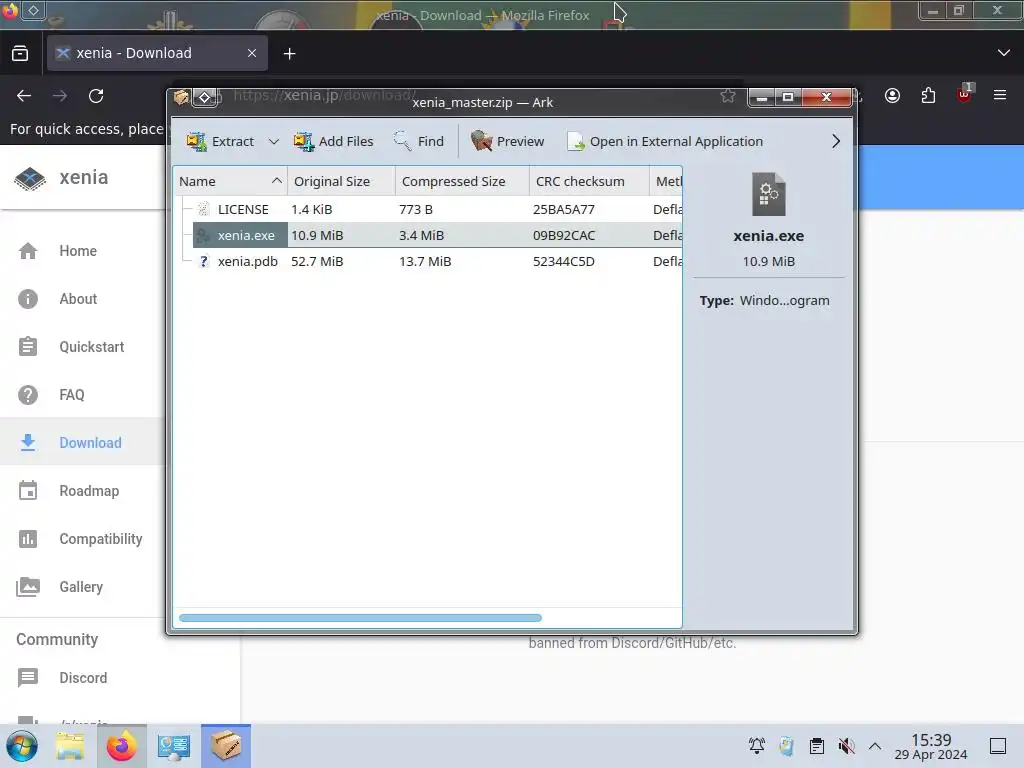Click 13.7 MiB compressed size cell
Image resolution: width=1024 pixels, height=768 pixels.
(424, 261)
